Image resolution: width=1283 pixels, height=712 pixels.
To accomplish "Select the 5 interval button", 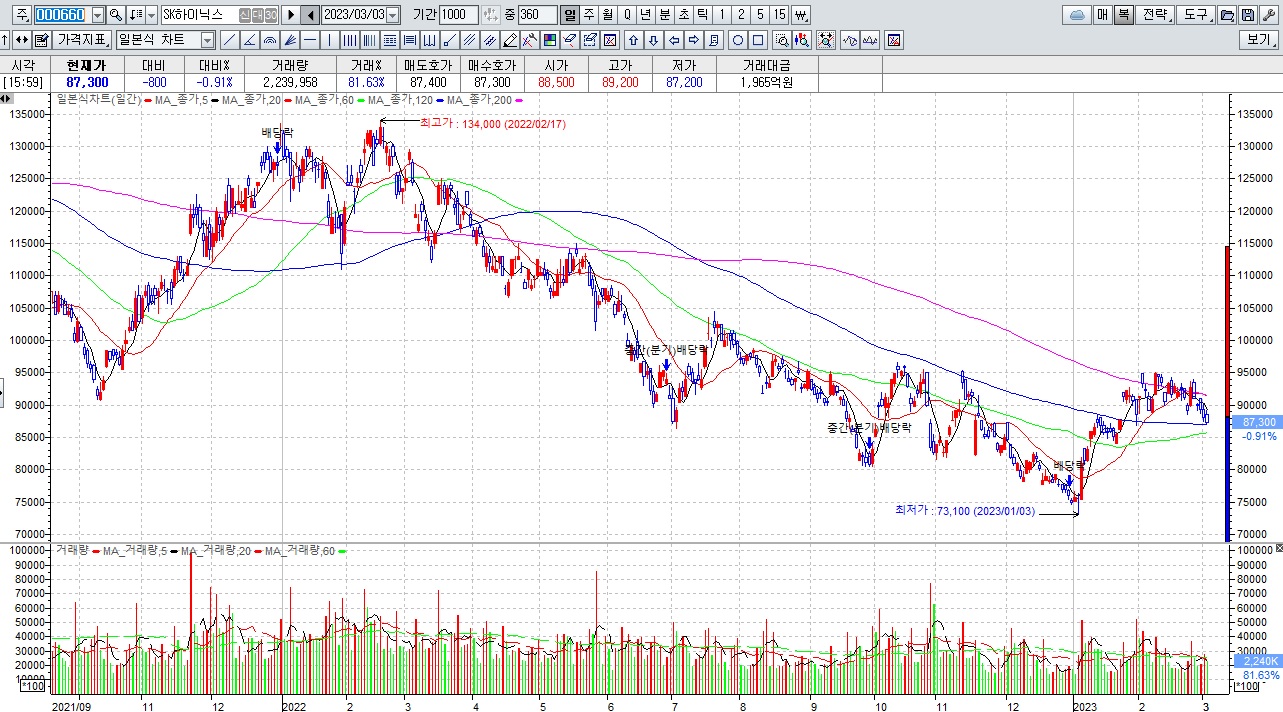I will [x=760, y=15].
